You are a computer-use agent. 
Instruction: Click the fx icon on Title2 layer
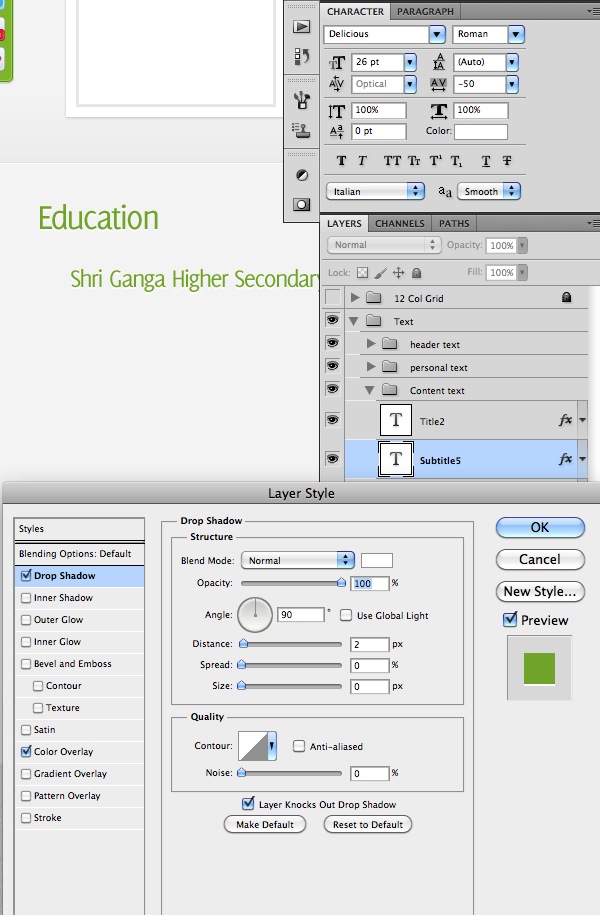tap(565, 420)
